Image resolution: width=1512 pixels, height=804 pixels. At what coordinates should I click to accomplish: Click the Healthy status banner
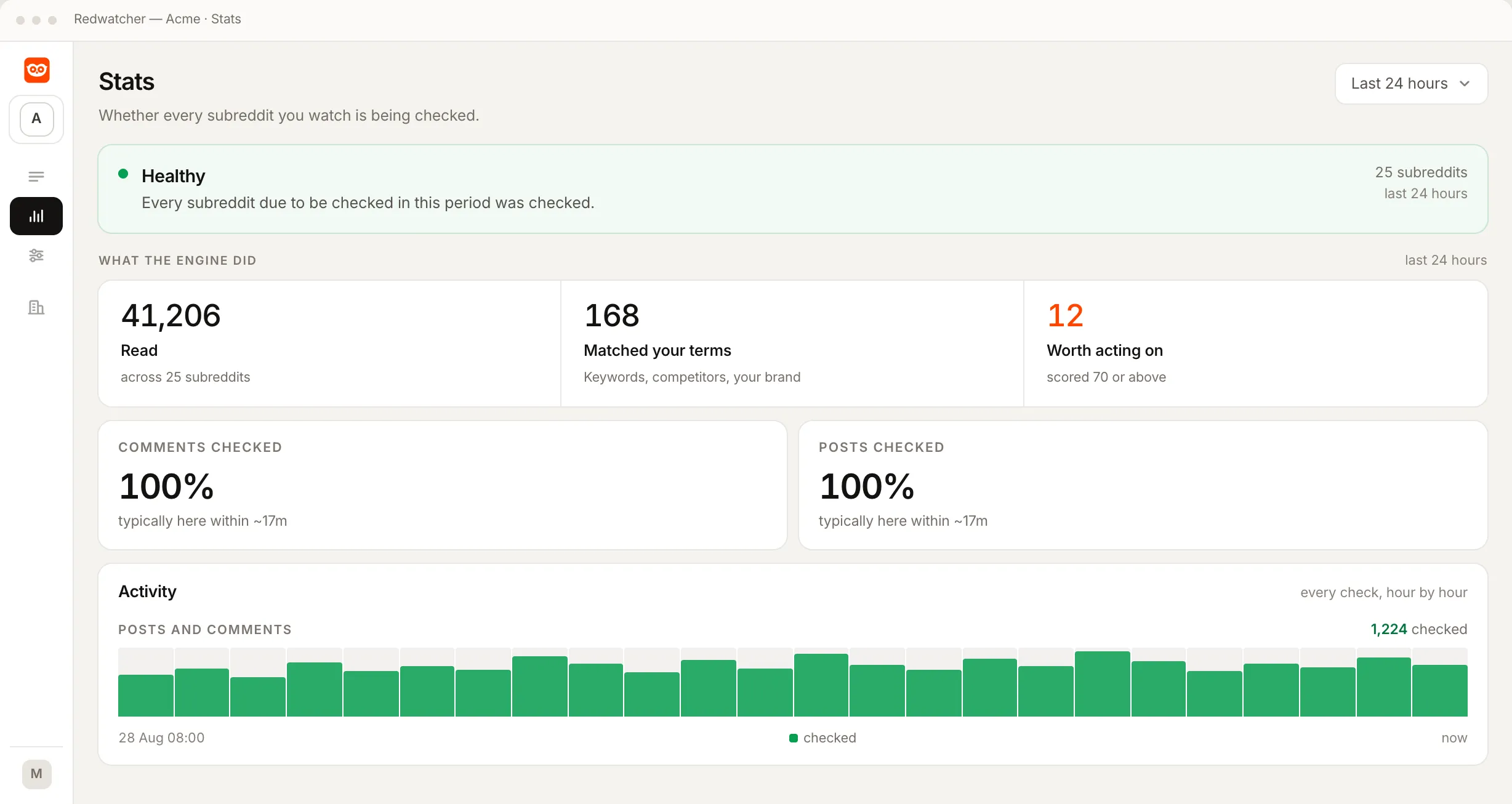tap(793, 189)
